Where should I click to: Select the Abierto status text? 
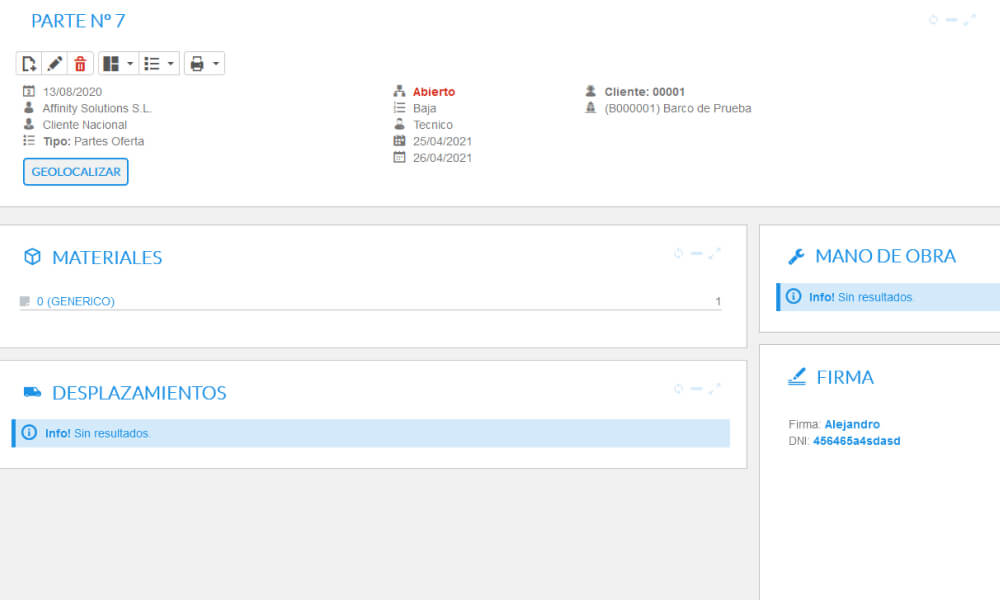tap(434, 92)
